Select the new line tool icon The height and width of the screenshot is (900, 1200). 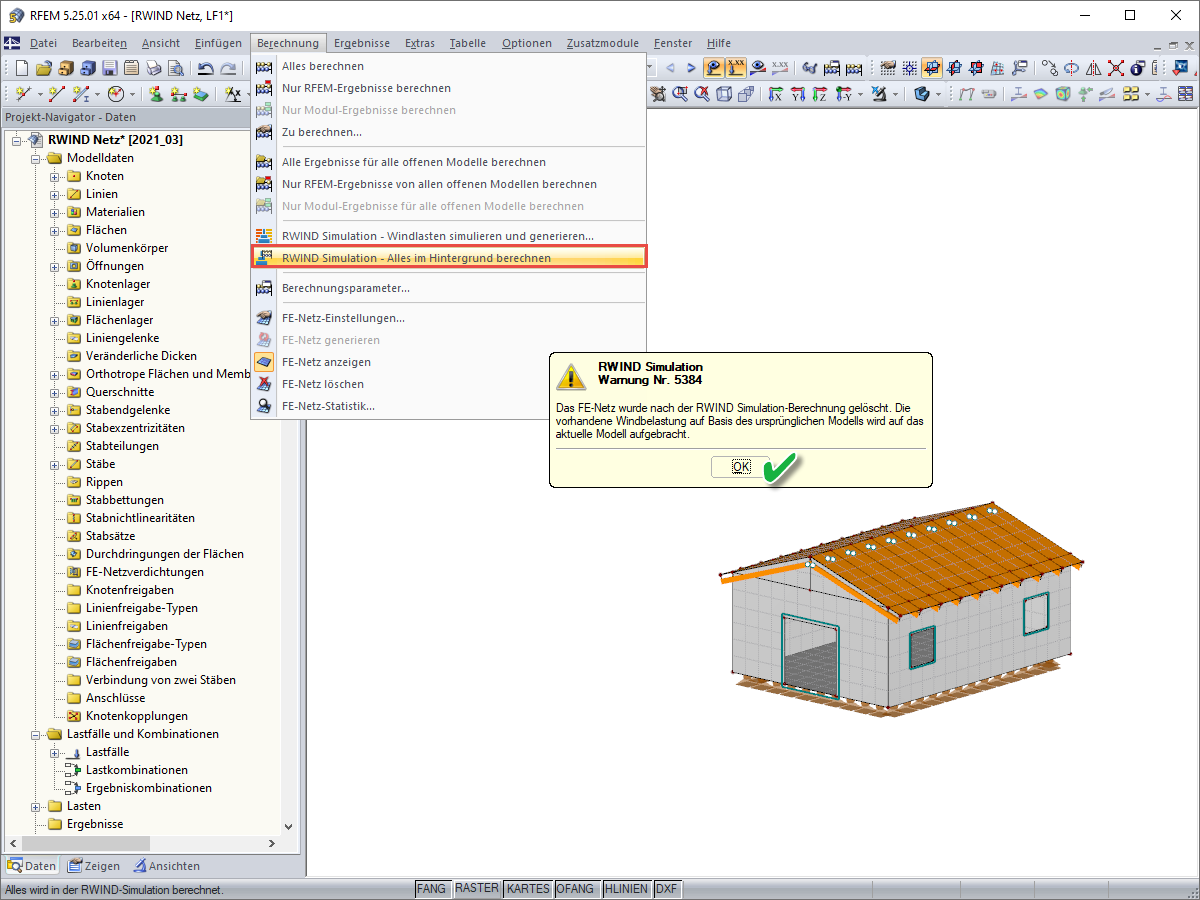[57, 94]
